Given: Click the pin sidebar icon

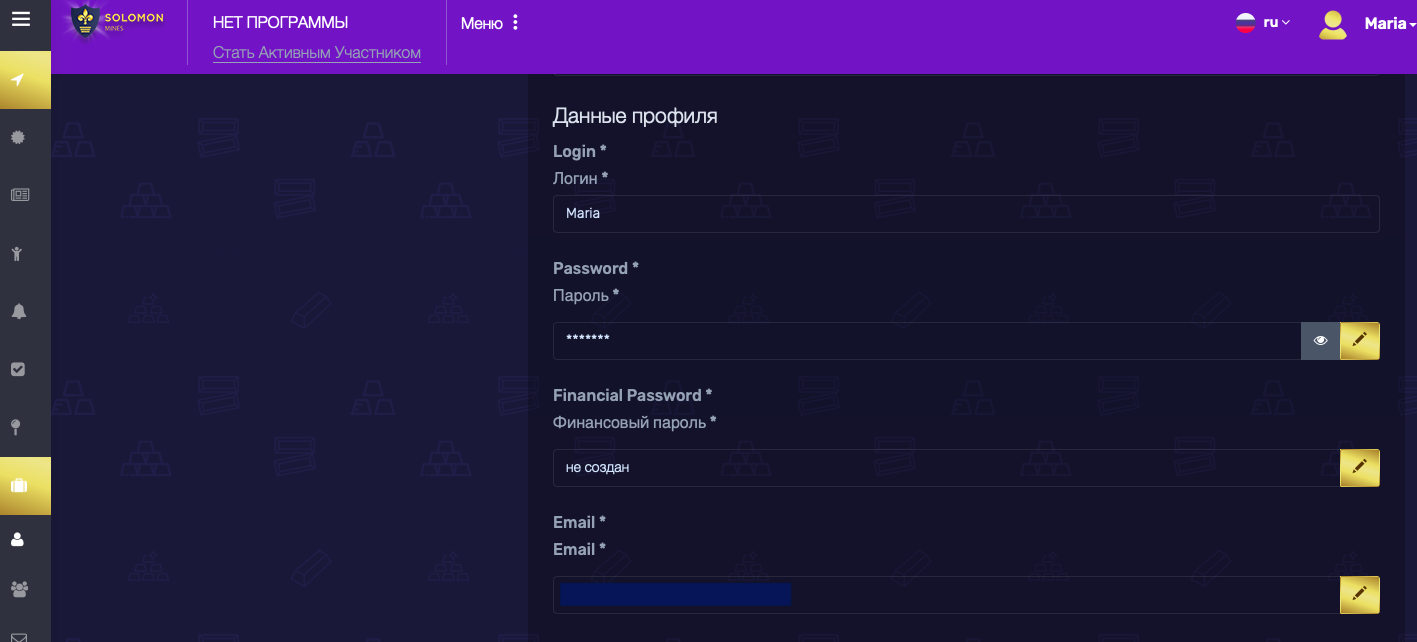Looking at the screenshot, I should click(18, 427).
